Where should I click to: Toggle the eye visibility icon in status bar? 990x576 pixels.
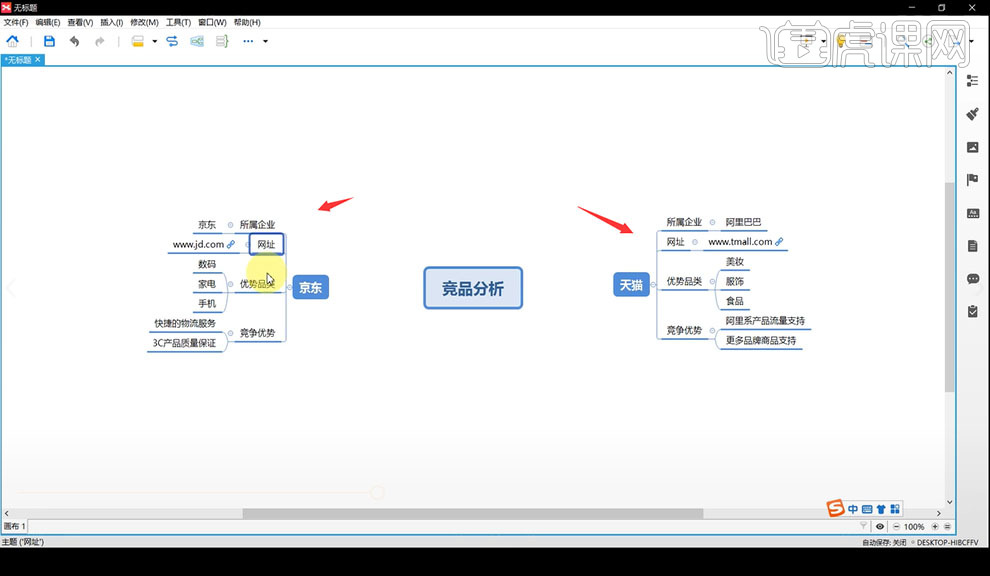(880, 525)
